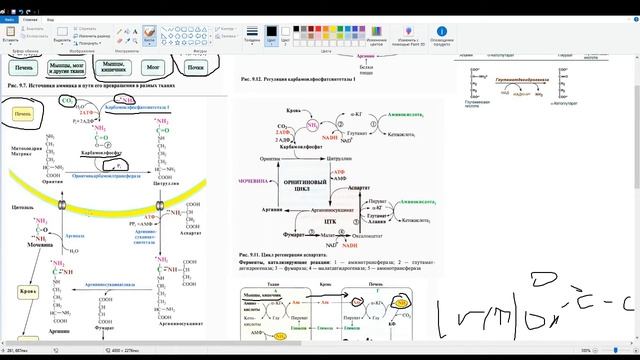
Task: Open the Заливка (Fill) dropdown
Action: (x=226, y=36)
